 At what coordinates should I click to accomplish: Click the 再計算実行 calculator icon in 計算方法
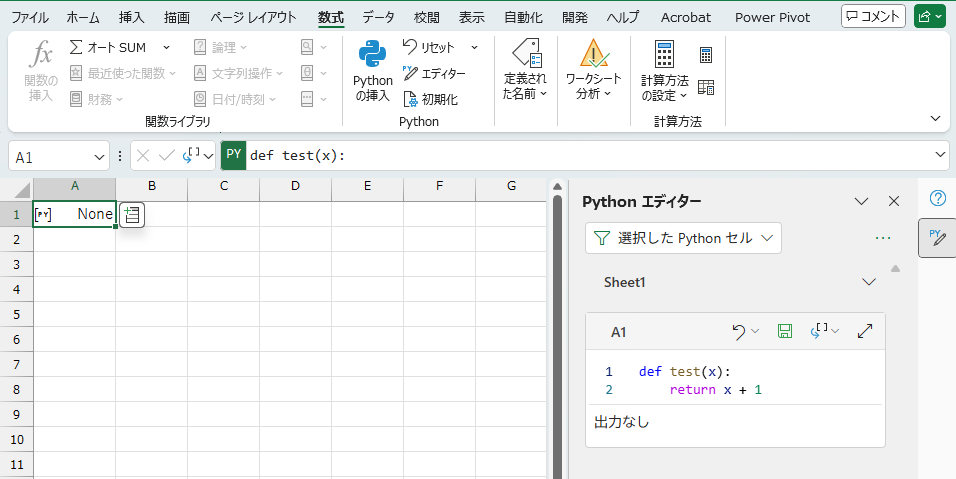tap(705, 55)
